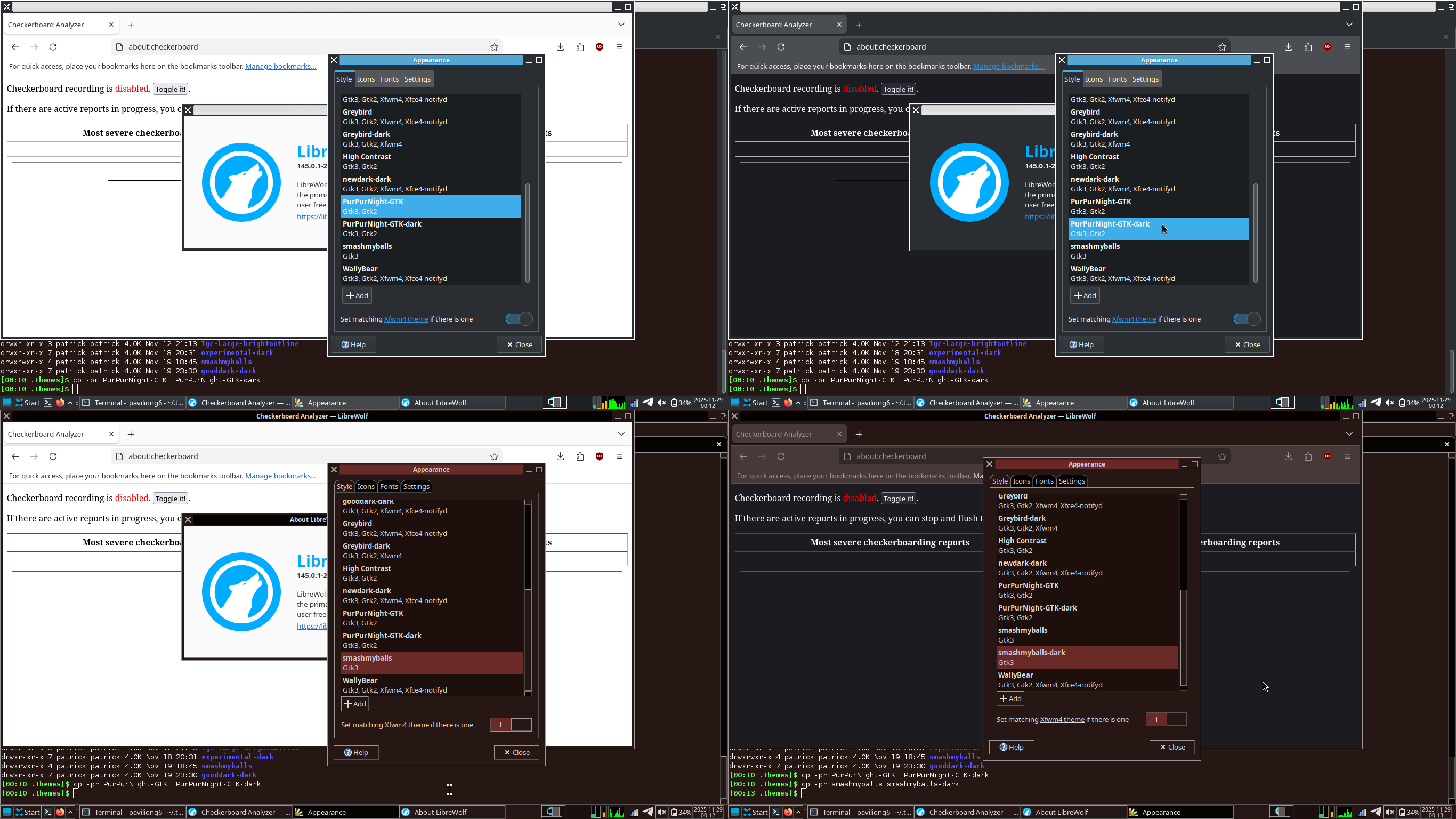Click muted volume icon in taskbar showing 00:13

pos(1389,812)
